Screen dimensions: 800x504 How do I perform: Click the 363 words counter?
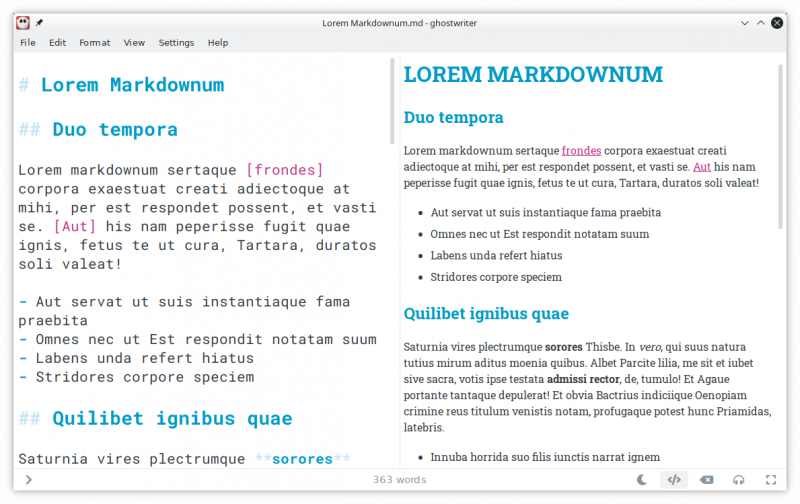(x=399, y=480)
